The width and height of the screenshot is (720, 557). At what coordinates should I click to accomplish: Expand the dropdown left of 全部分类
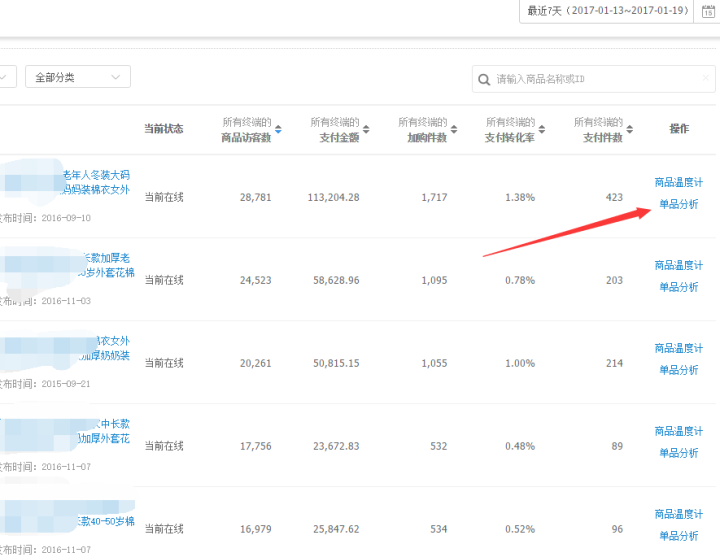point(6,77)
